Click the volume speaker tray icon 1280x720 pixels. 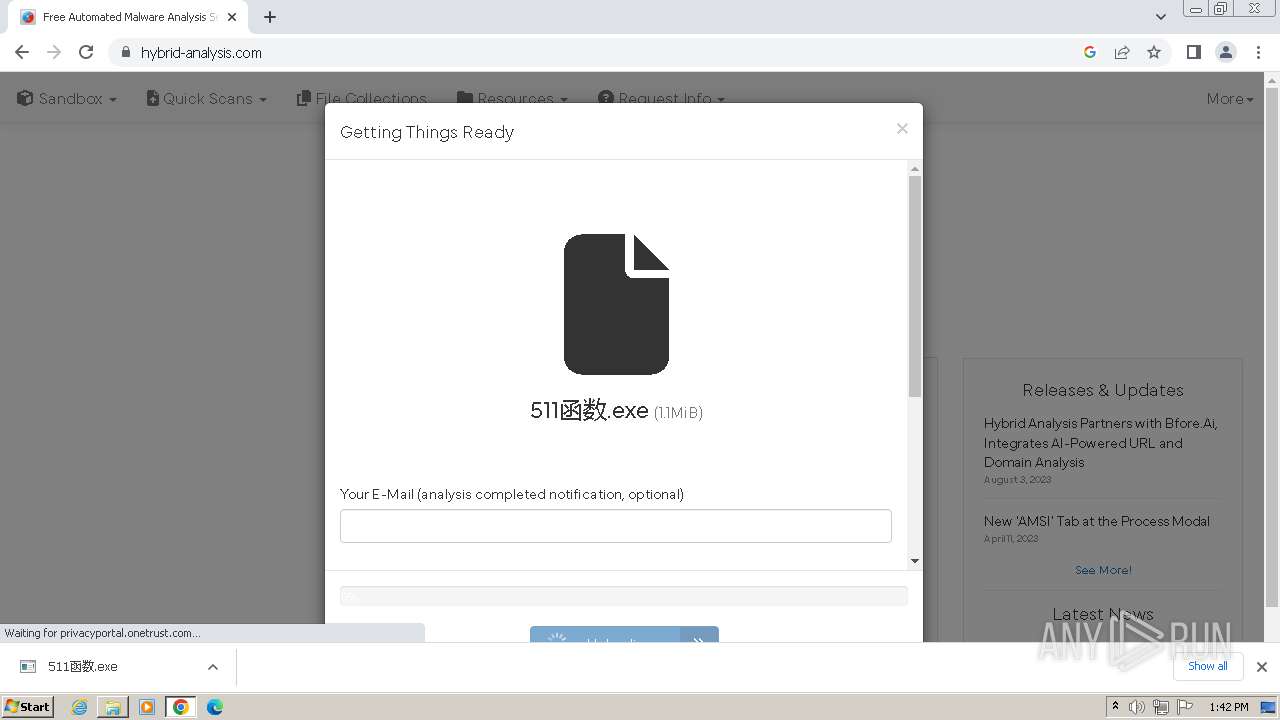[1137, 707]
